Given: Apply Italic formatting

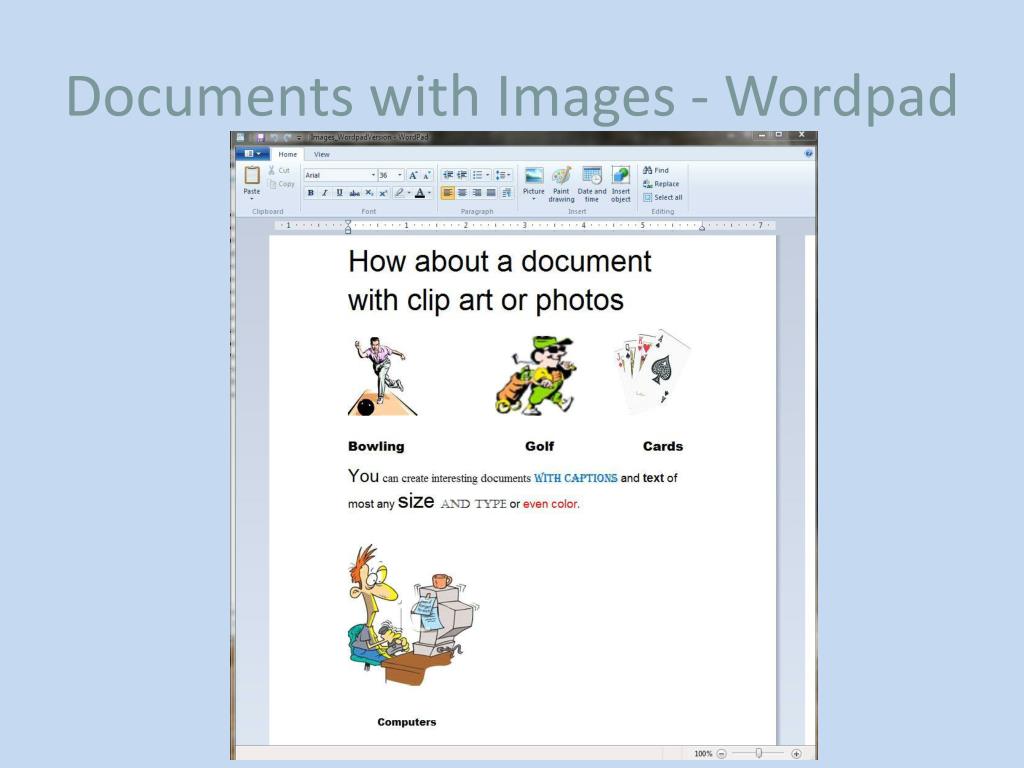Looking at the screenshot, I should [325, 193].
